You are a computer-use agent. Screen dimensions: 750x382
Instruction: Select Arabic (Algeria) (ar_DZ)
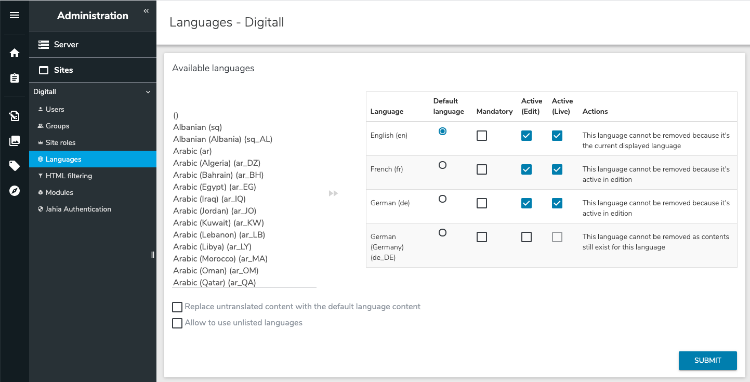pyautogui.click(x=217, y=163)
